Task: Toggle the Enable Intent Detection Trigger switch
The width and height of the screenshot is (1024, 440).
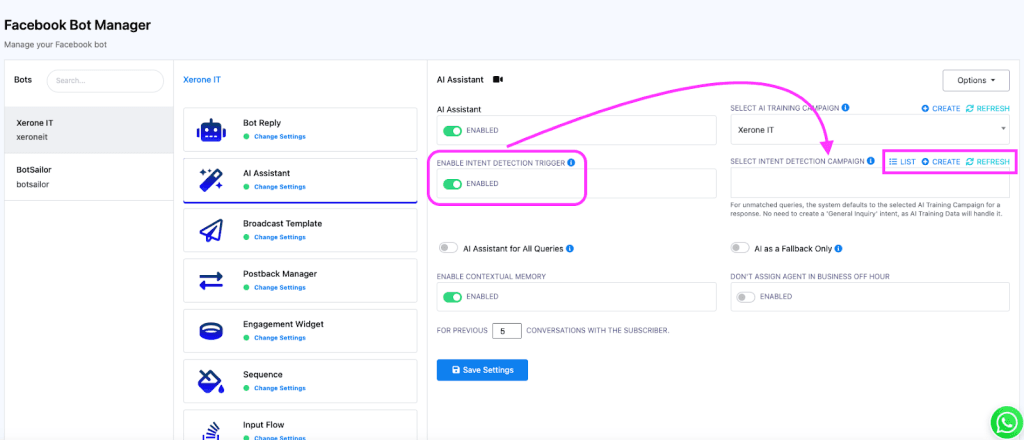Action: click(x=453, y=184)
